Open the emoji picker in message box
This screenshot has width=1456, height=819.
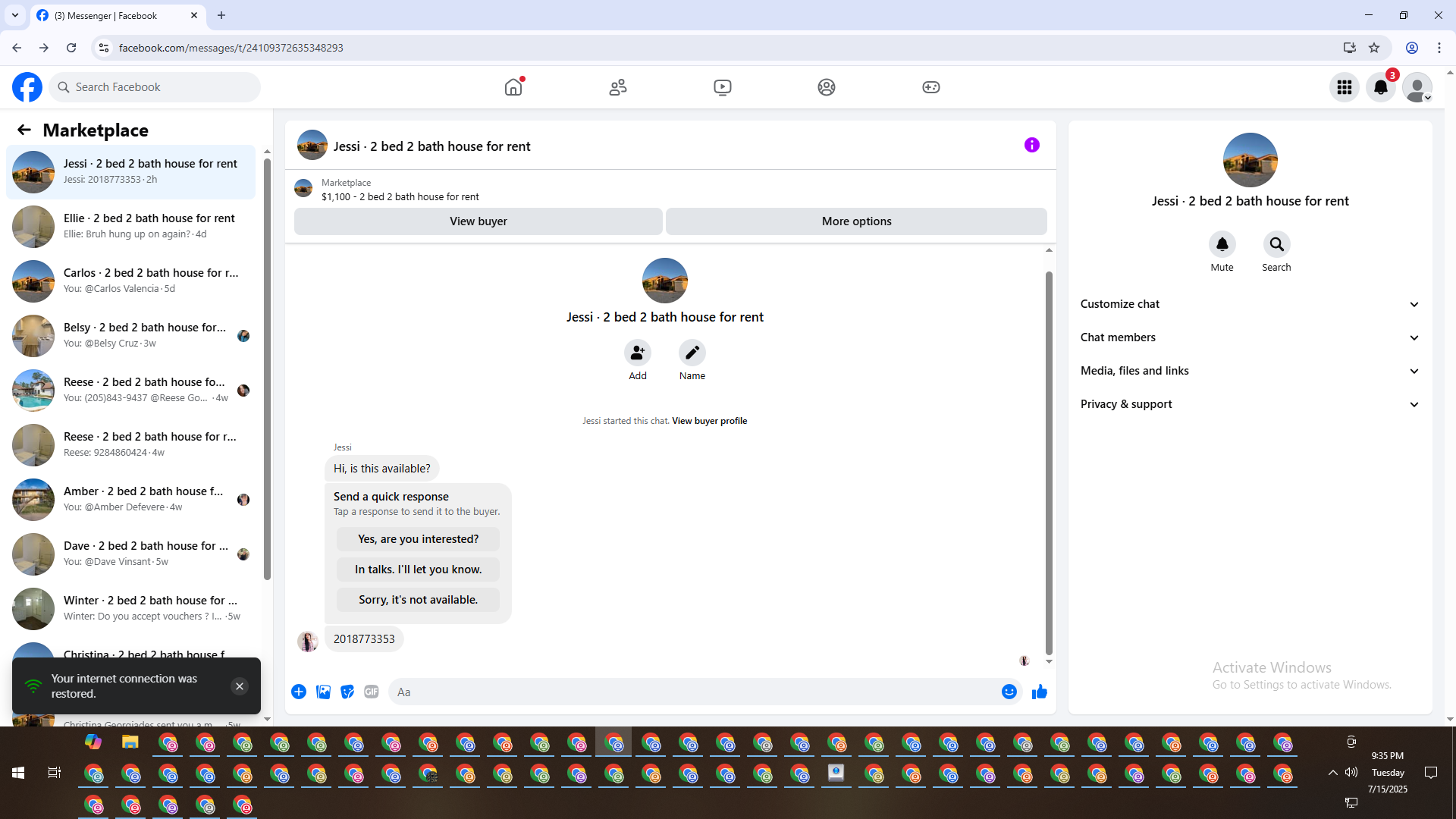[x=1009, y=692]
